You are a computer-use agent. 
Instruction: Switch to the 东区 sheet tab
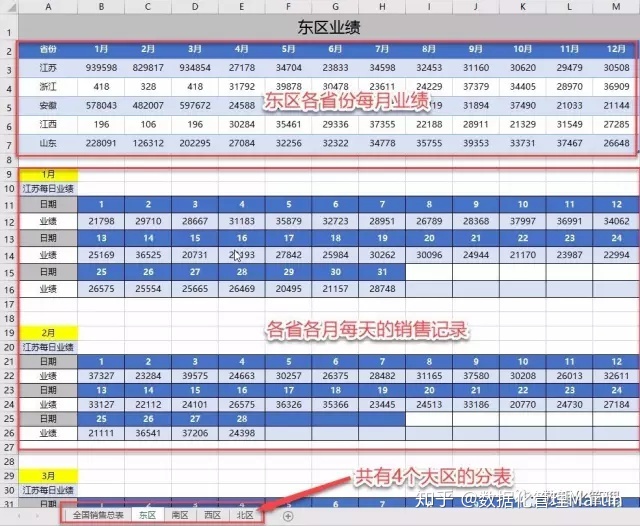coord(147,515)
